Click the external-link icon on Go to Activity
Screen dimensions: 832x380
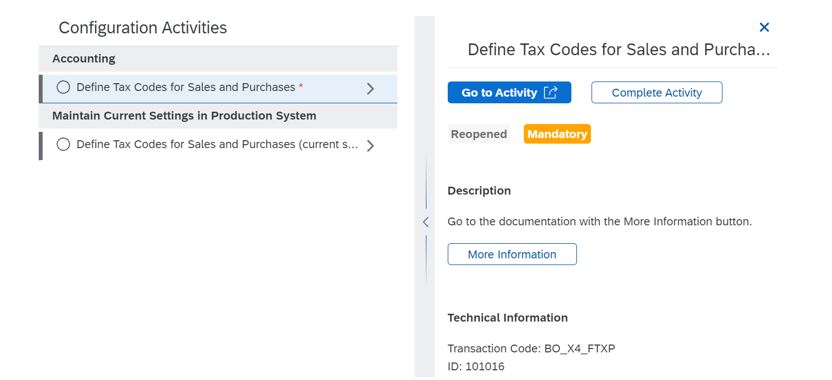point(550,92)
